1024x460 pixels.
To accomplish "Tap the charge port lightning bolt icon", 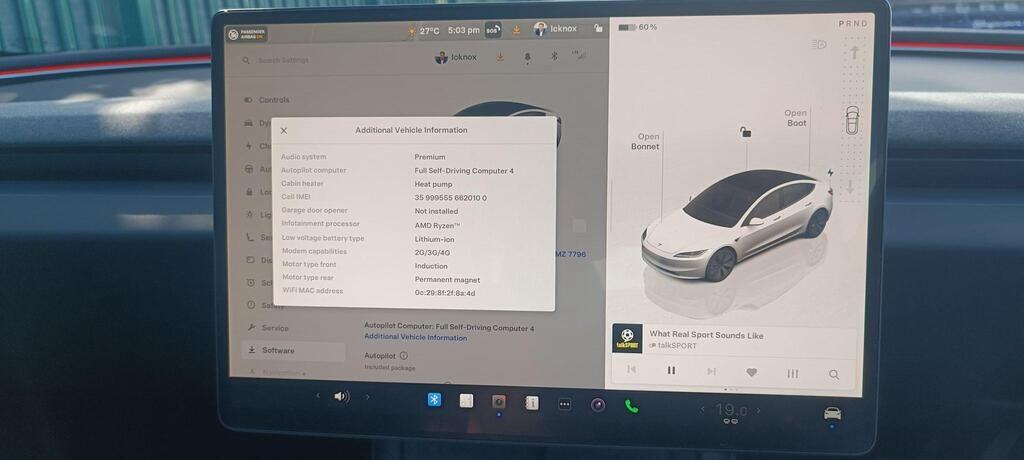I will pyautogui.click(x=829, y=173).
